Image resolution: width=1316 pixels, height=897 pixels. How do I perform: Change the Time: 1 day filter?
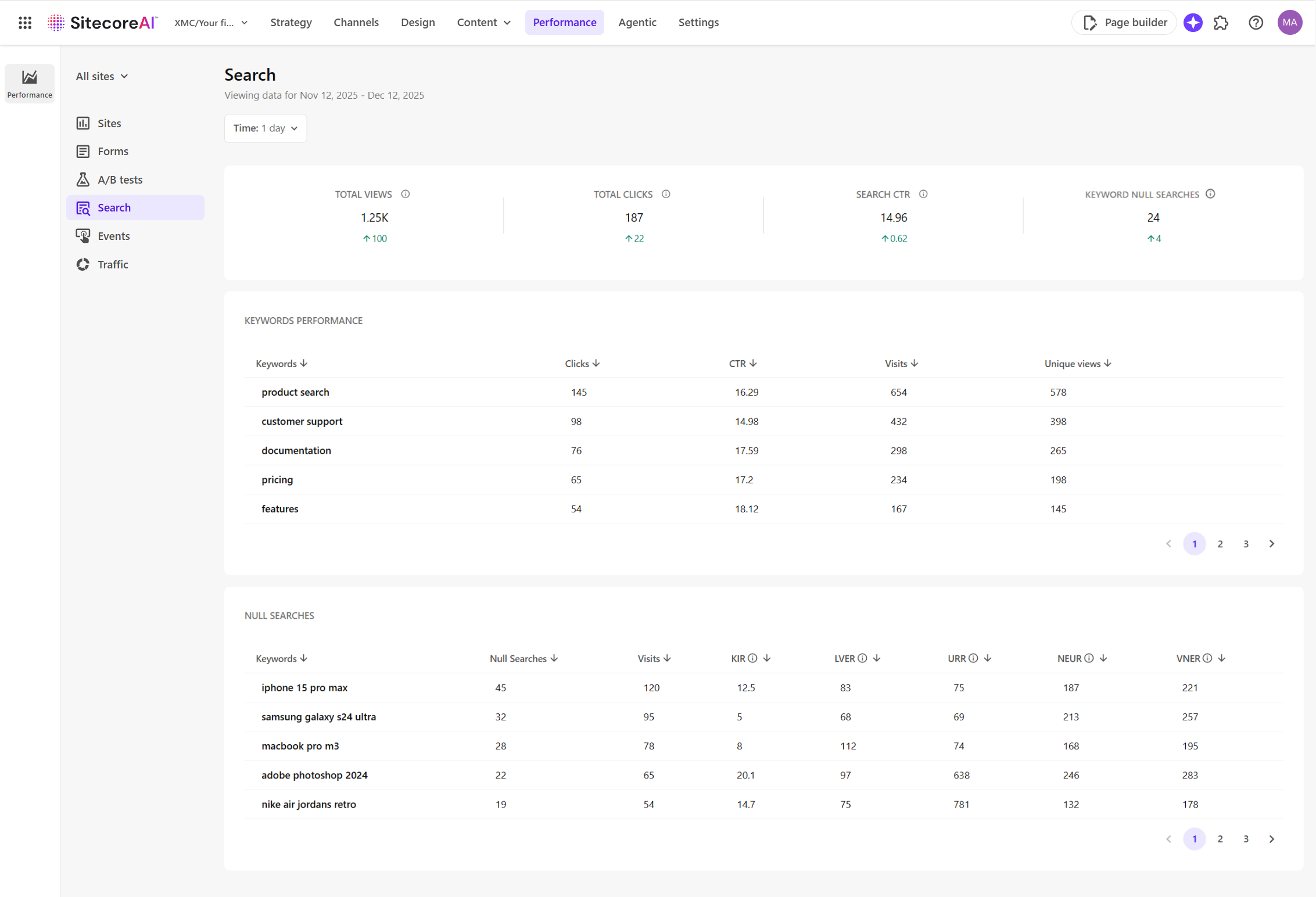(265, 128)
